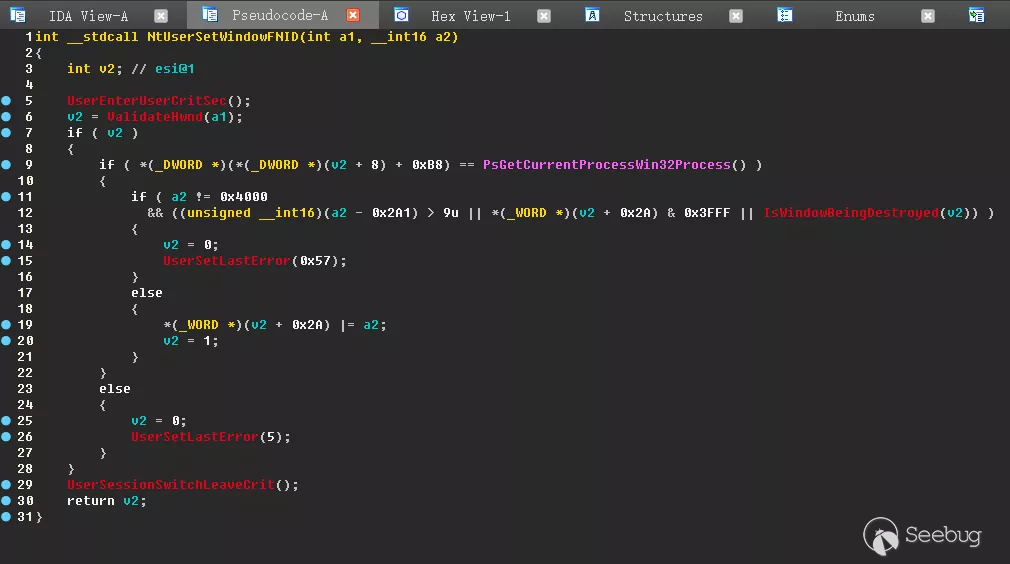Viewport: 1010px width, 564px height.
Task: Click '__int16 a2' parameter in signature
Action: point(411,37)
